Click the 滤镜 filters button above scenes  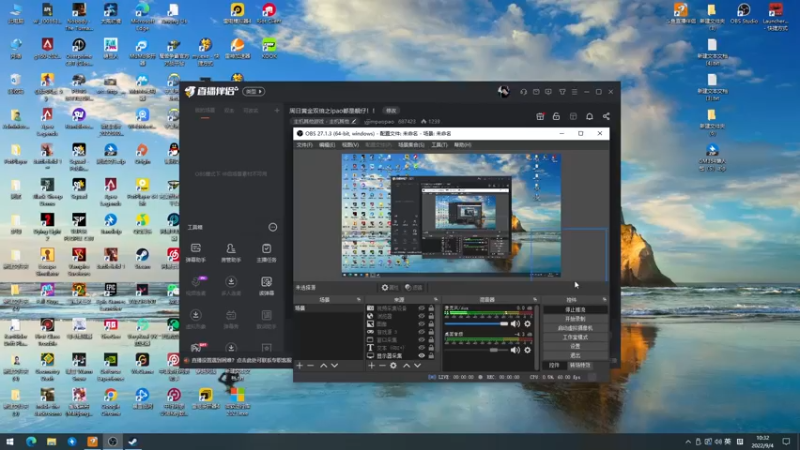click(414, 288)
